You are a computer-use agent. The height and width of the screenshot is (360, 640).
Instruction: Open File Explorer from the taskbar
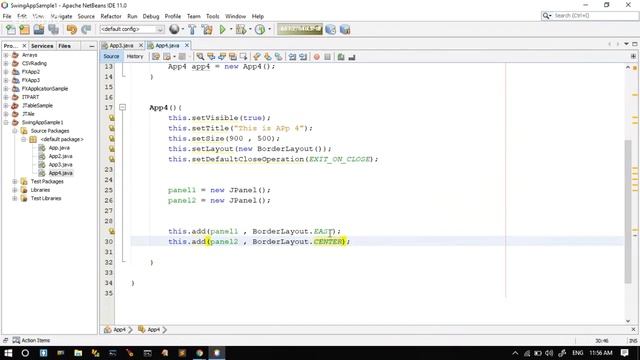pos(78,353)
